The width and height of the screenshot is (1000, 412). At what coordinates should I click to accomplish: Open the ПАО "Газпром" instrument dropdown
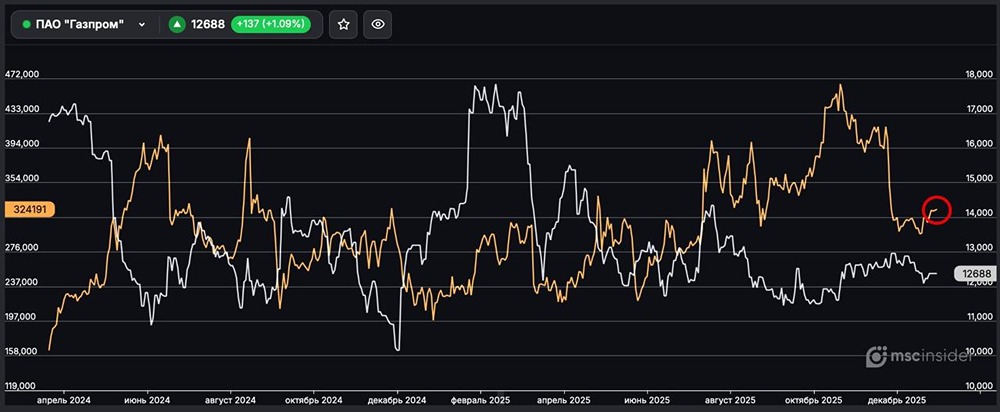(x=84, y=24)
